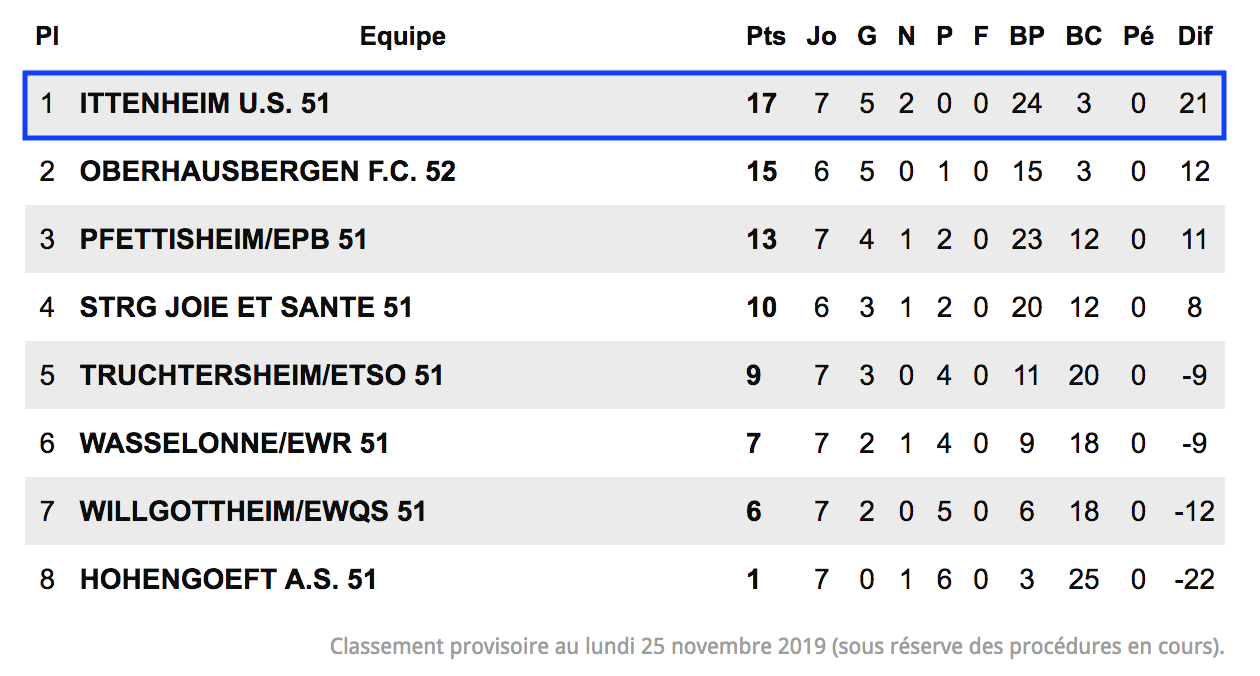Select the Pé column header

click(1138, 37)
